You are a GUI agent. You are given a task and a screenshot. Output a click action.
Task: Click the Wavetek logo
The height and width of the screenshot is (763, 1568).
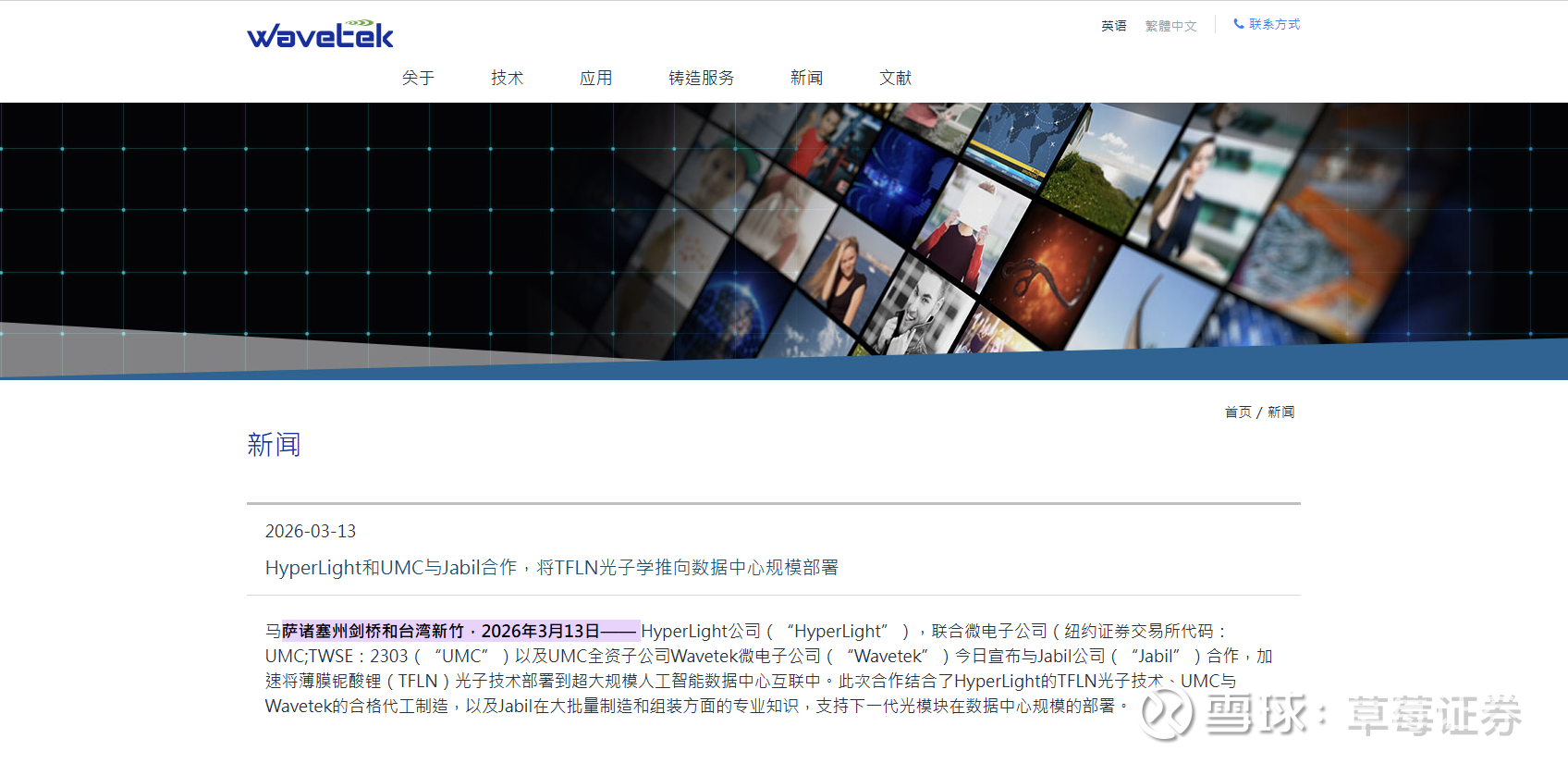[x=320, y=34]
